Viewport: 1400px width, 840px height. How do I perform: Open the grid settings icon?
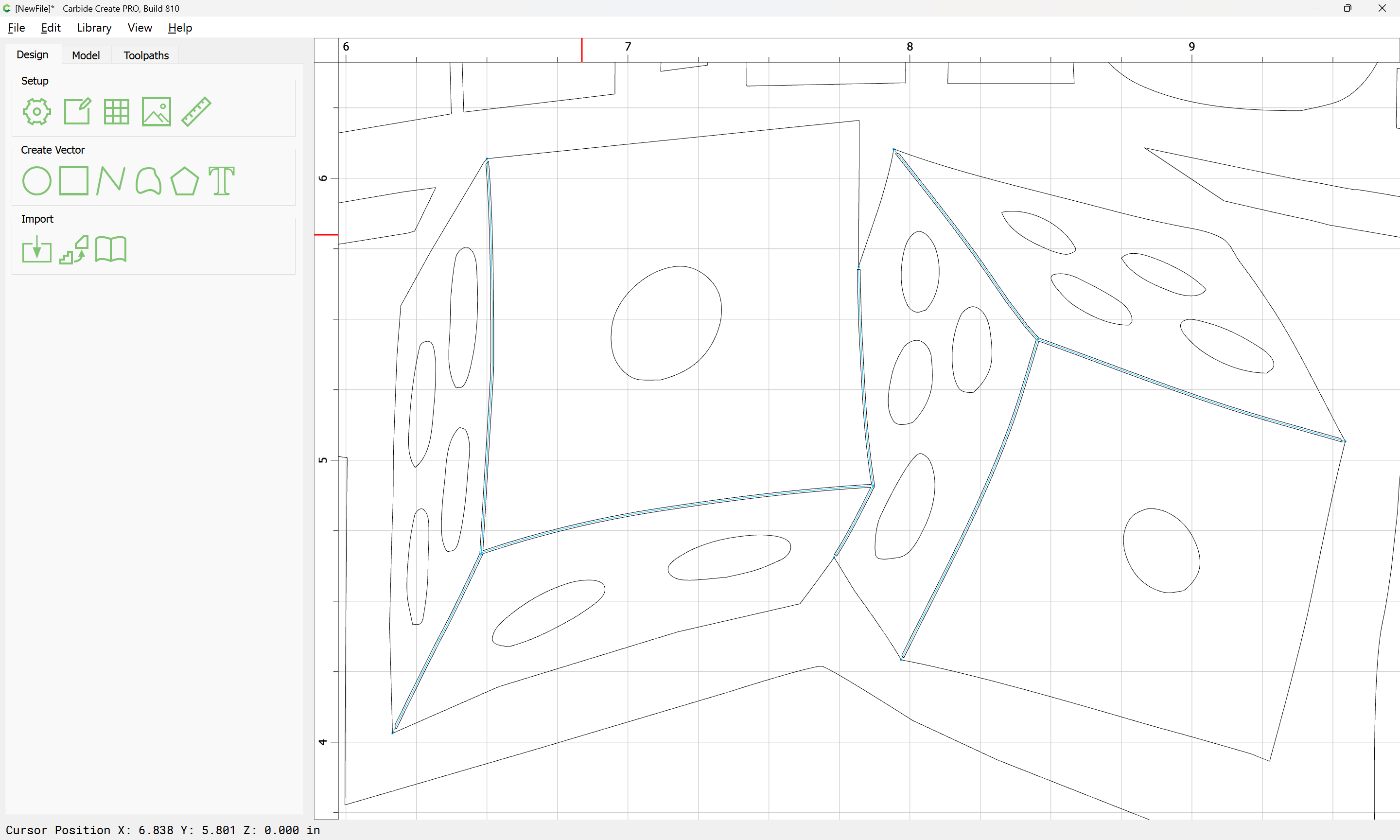[x=117, y=111]
